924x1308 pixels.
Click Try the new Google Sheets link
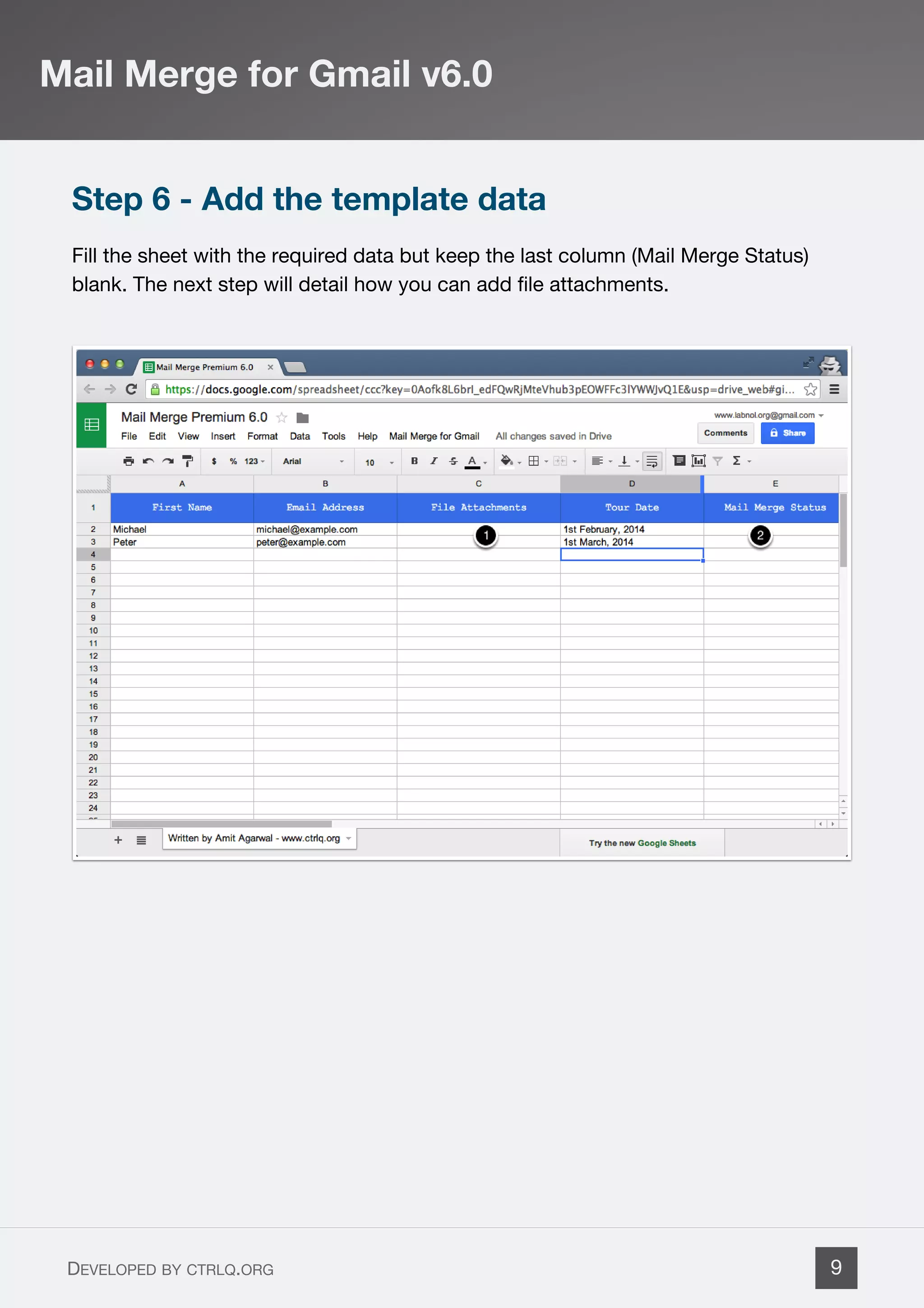coord(642,843)
